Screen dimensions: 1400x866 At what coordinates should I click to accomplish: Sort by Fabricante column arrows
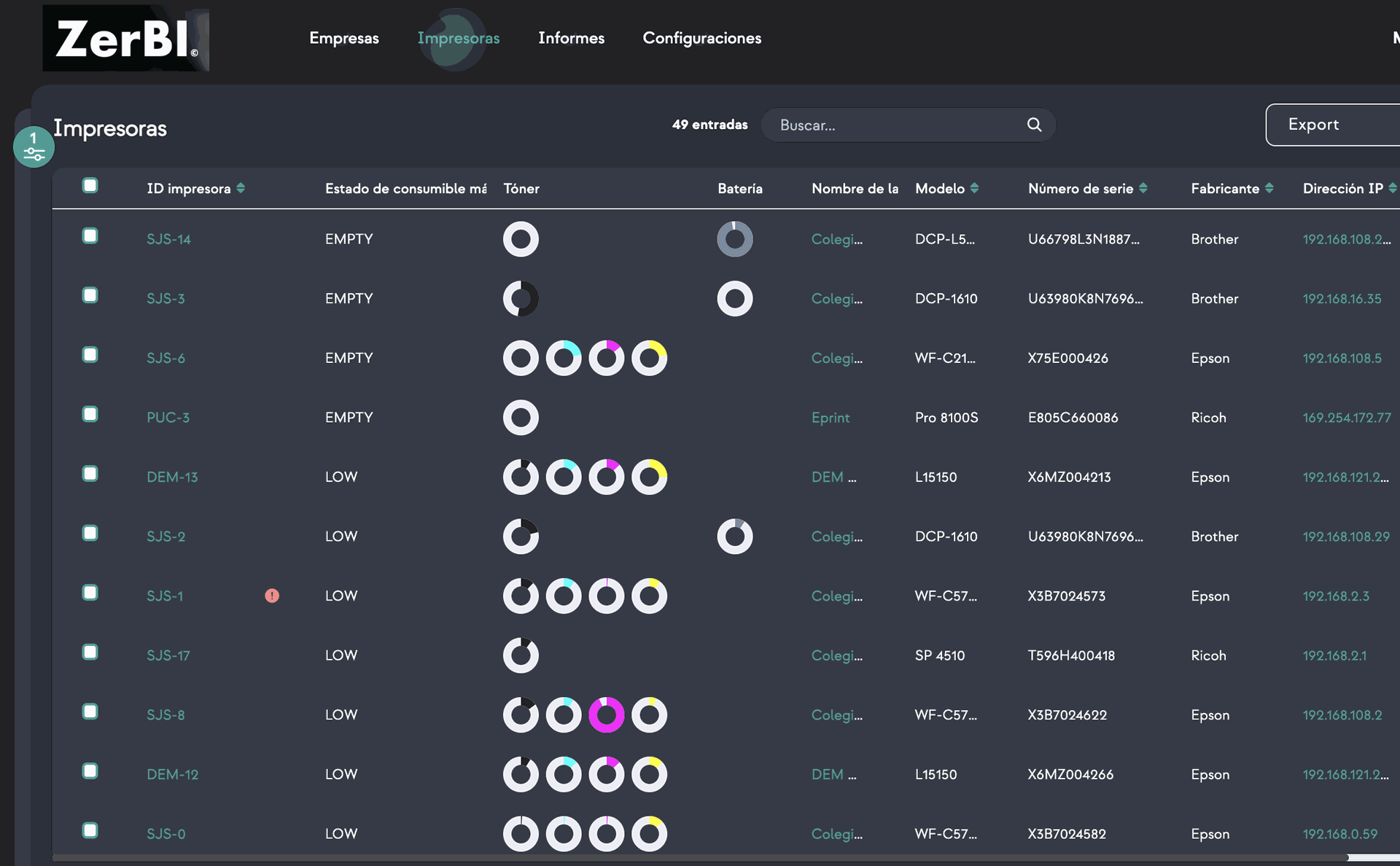1269,188
